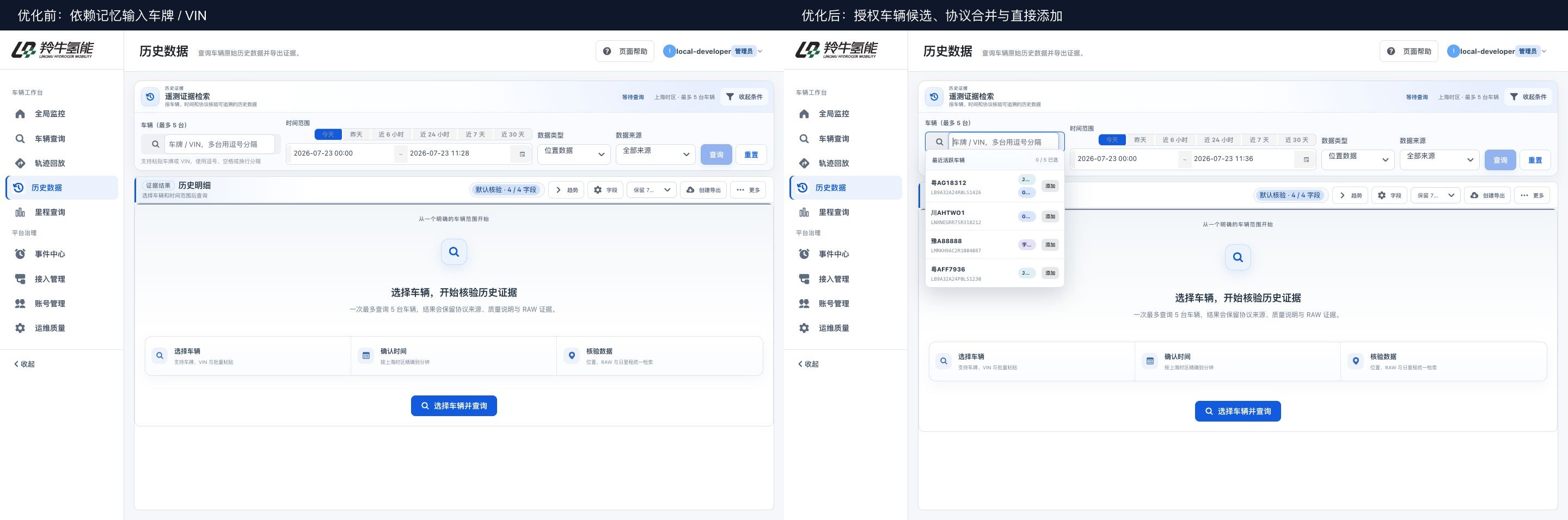
Task: Click the 全局监控 home icon in the 优化后 sidebar
Action: point(804,114)
